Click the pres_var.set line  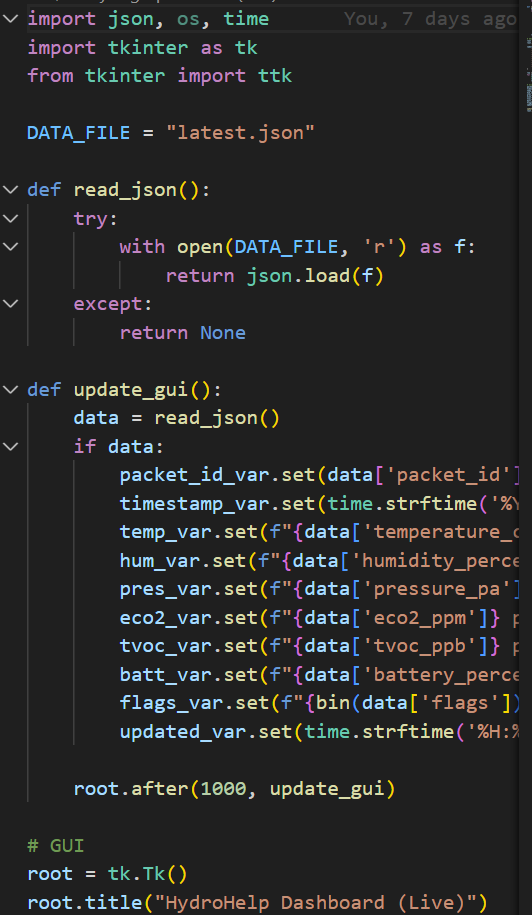click(319, 590)
